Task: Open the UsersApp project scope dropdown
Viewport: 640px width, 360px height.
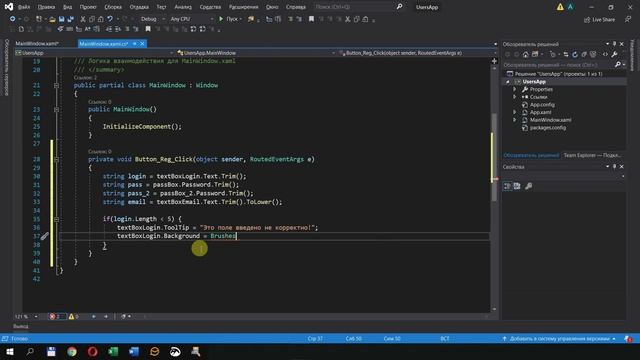Action: (95, 53)
